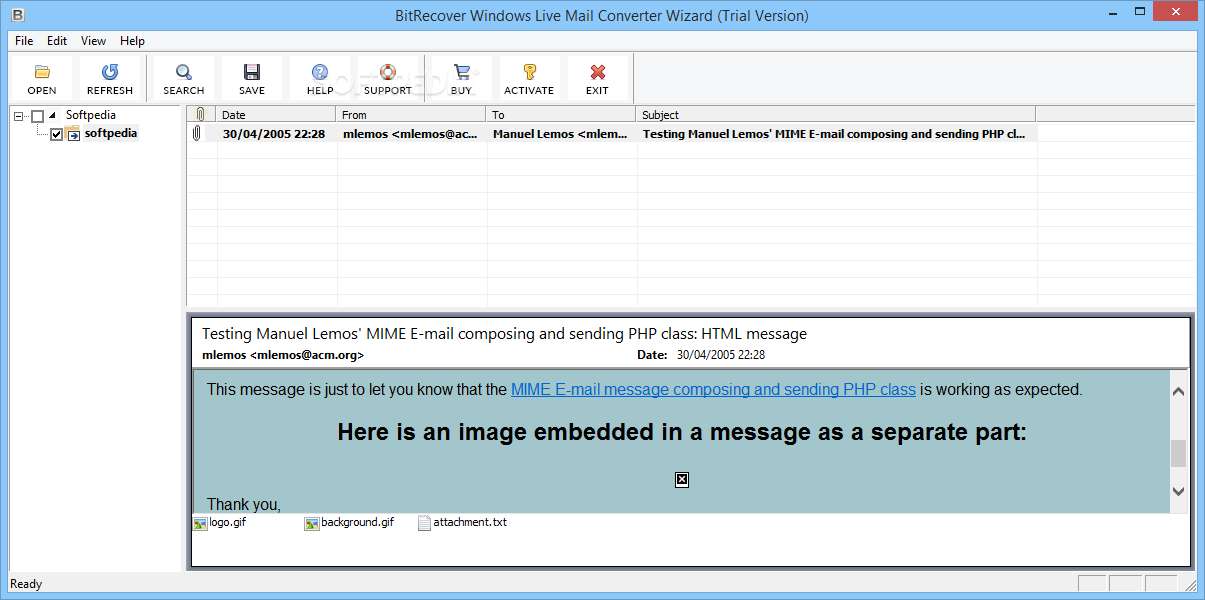Viewport: 1205px width, 600px height.
Task: Click the BitRecover app icon in title bar
Action: click(x=17, y=15)
